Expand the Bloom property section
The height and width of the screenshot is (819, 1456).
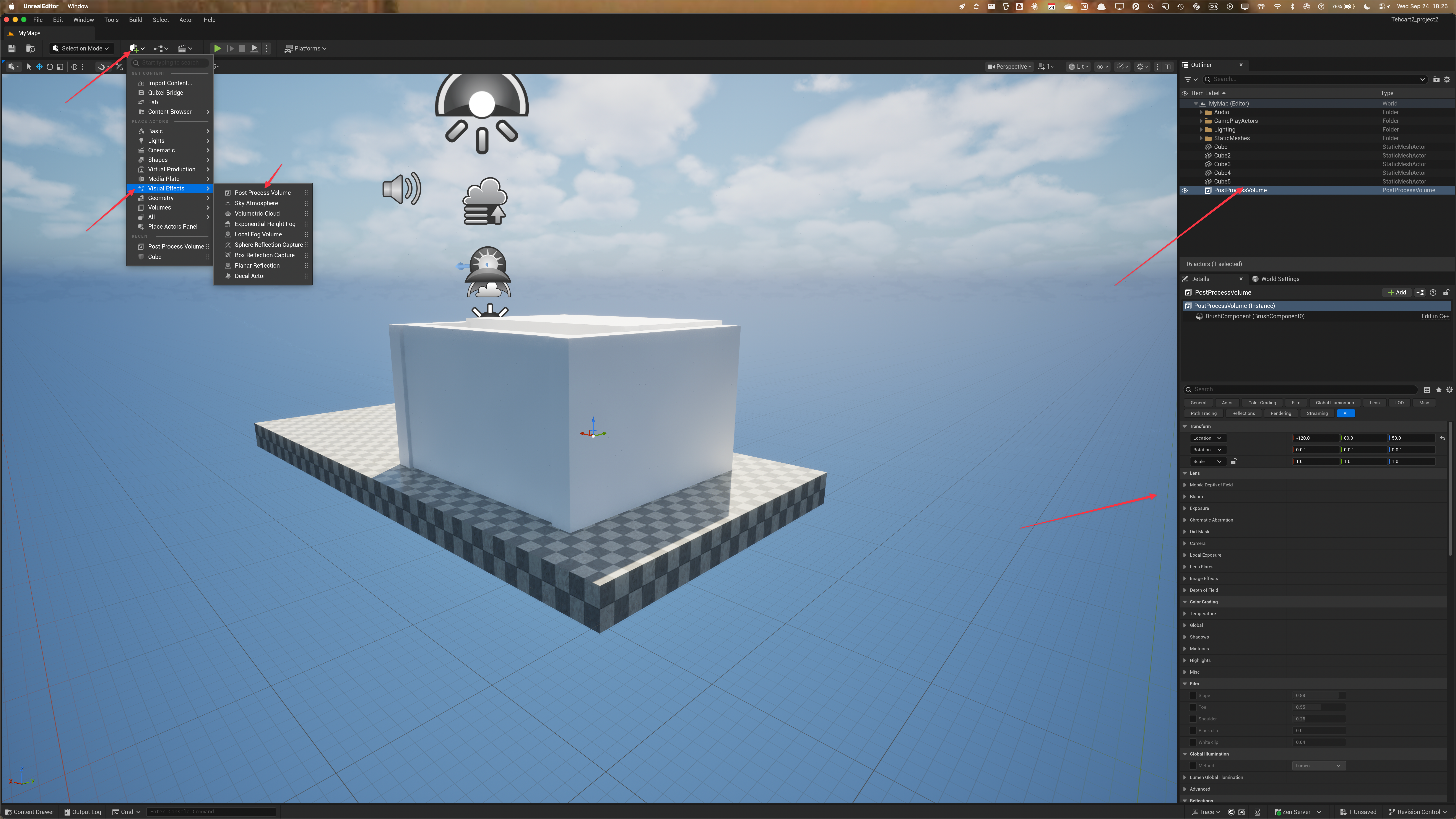coord(1185,497)
